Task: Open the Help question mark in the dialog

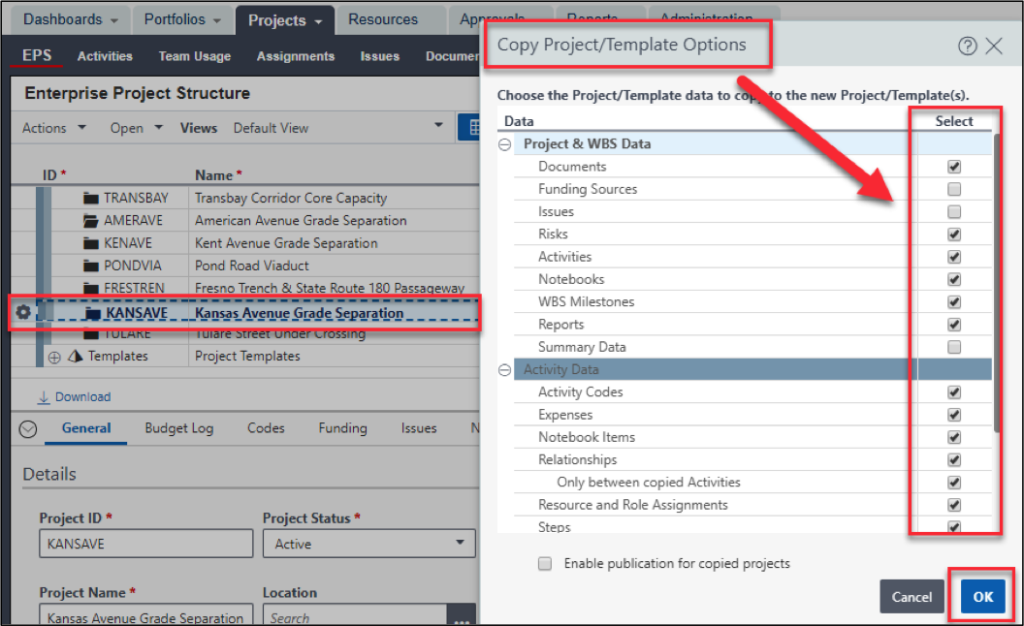Action: point(966,45)
